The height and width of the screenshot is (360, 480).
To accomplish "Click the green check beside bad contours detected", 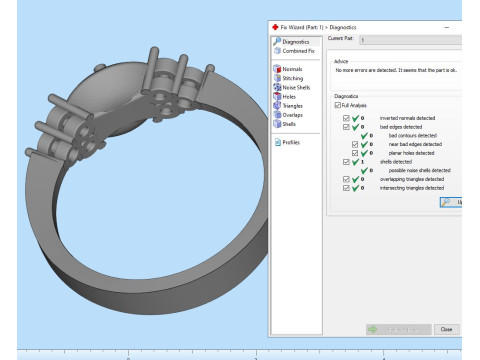I will point(364,136).
